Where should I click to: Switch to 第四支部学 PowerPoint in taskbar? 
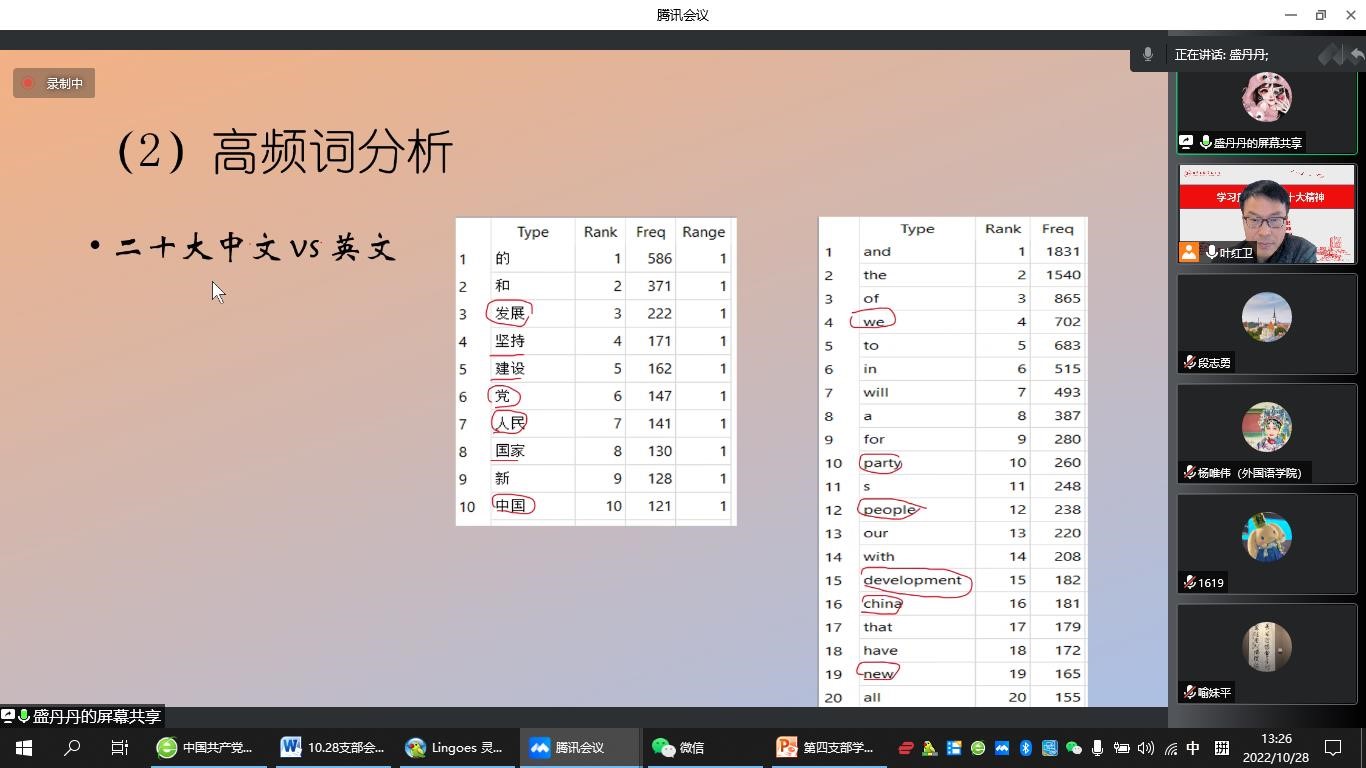pos(826,748)
